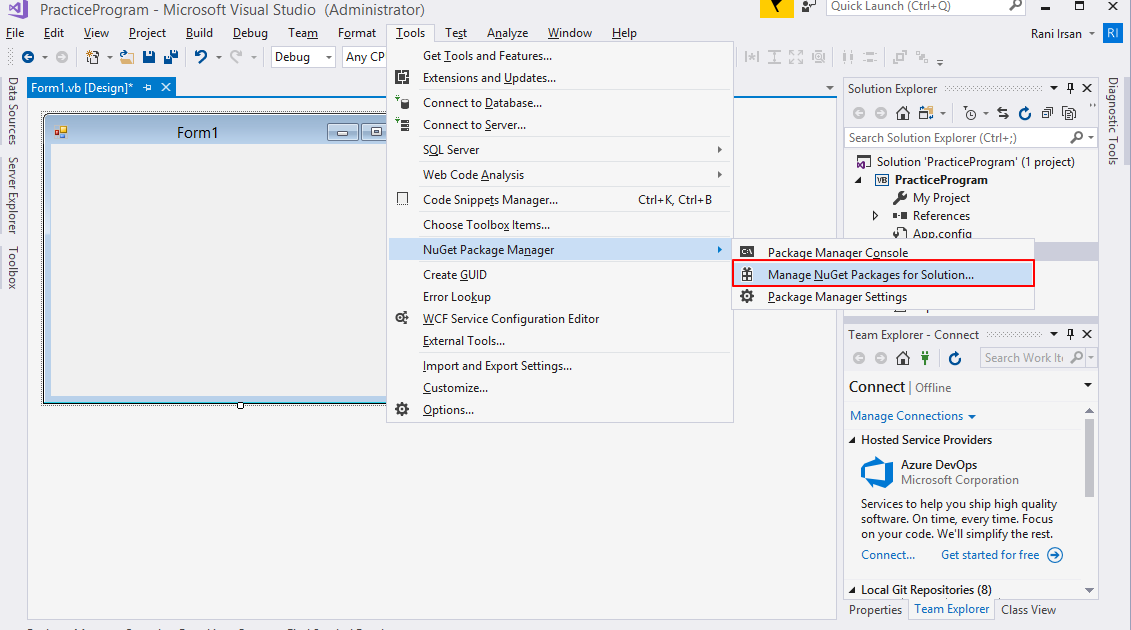The height and width of the screenshot is (630, 1131).
Task: Pin the Team Explorer - Connect panel
Action: click(1070, 334)
